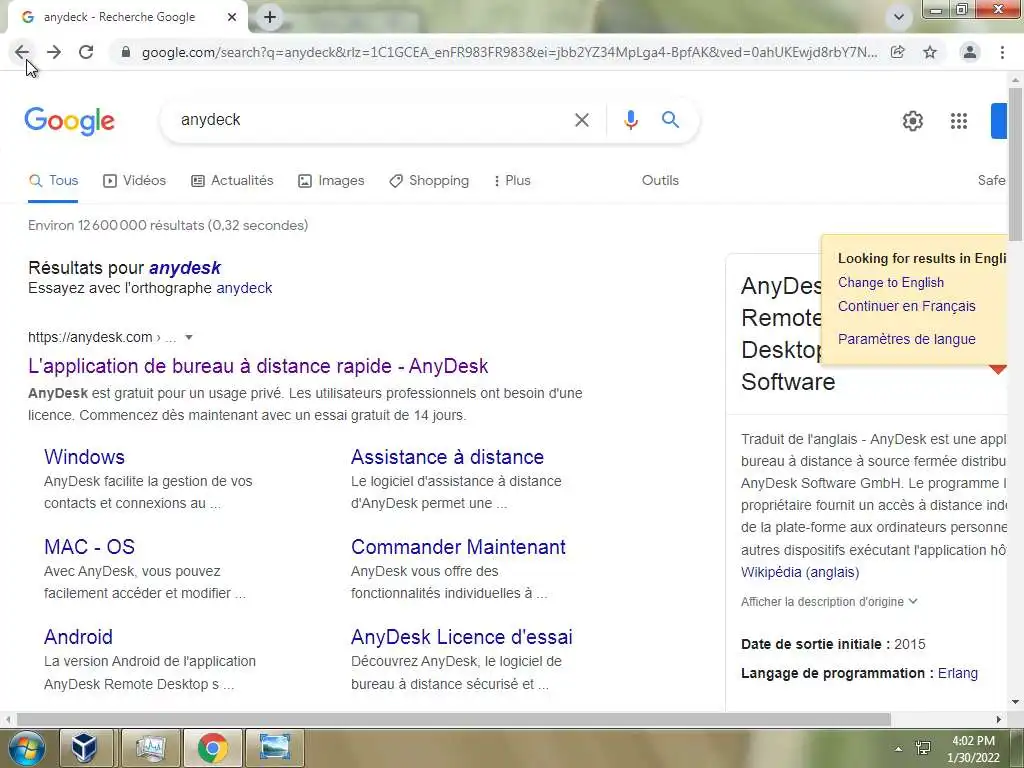Open the Wikipédia (anglais) link
1024x768 pixels.
(800, 573)
